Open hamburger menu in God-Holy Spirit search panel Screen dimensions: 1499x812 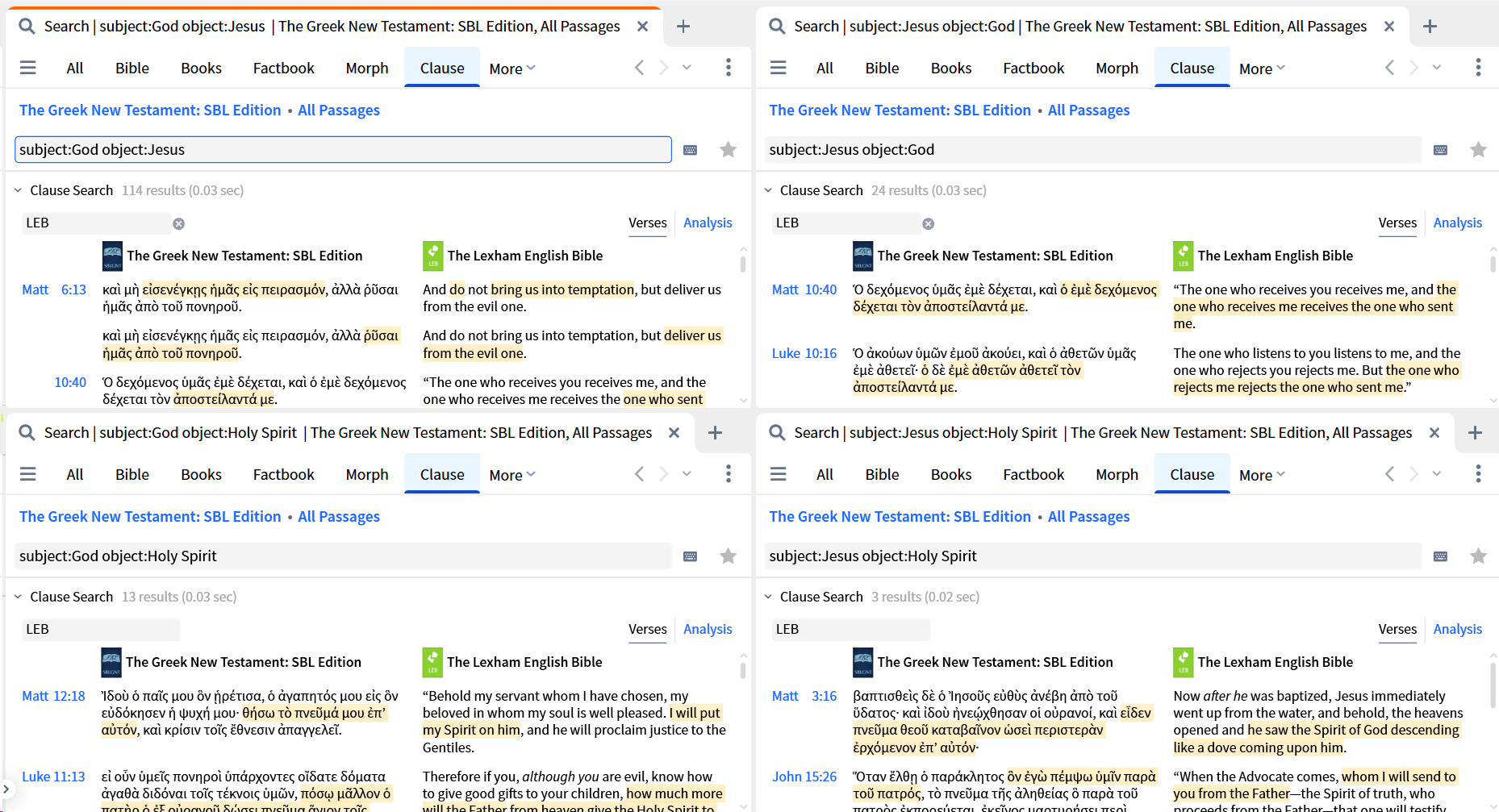tap(28, 474)
